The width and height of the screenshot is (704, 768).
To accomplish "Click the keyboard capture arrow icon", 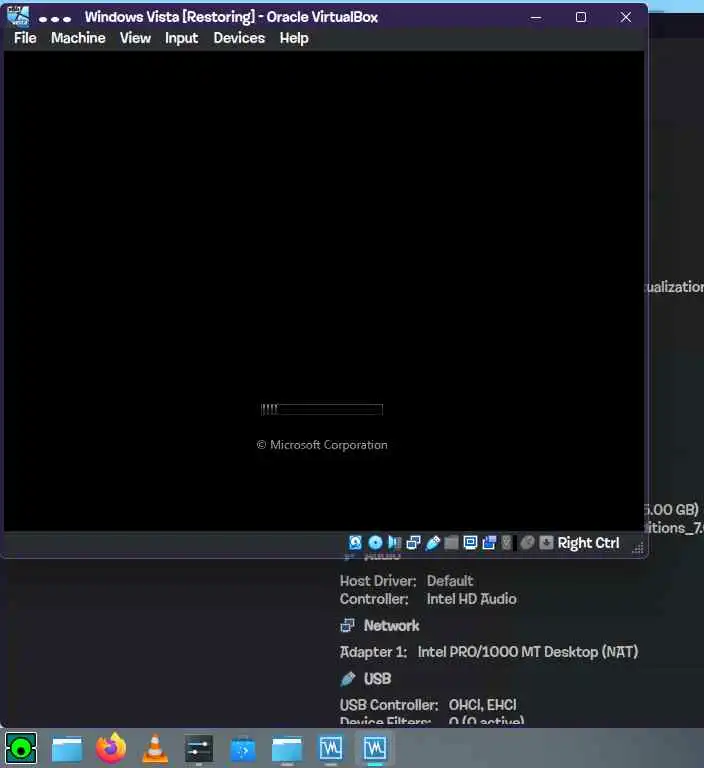I will pyautogui.click(x=546, y=543).
